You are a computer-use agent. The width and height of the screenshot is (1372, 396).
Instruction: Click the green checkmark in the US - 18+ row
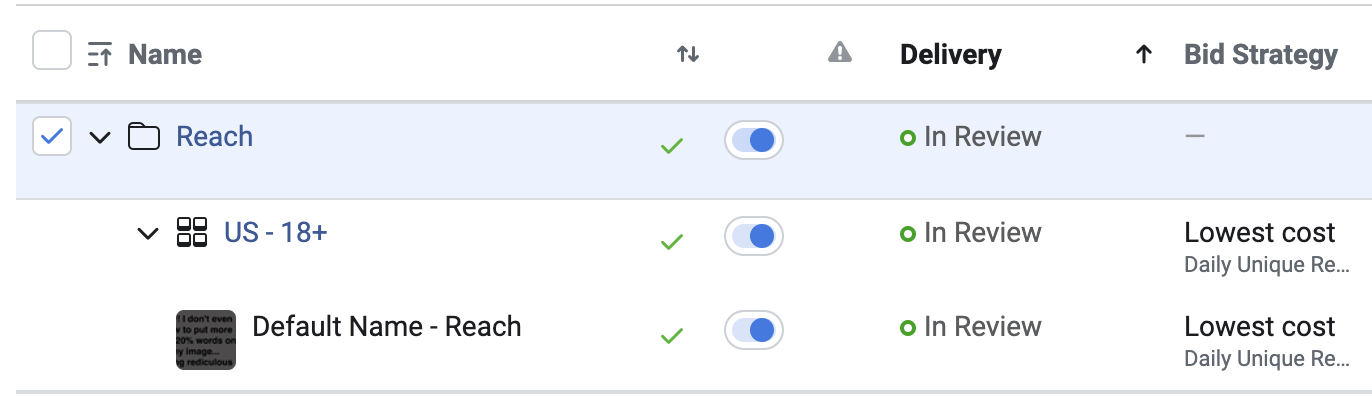[x=672, y=241]
